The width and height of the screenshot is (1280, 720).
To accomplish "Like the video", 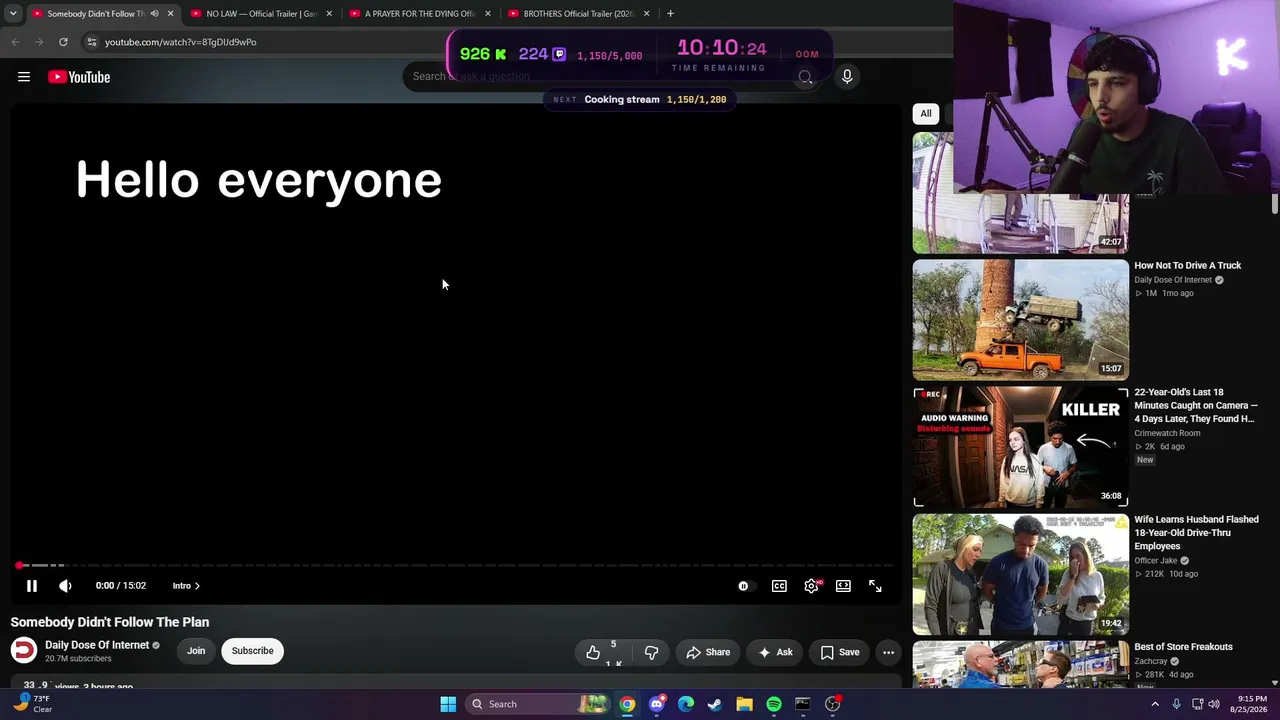I will [606, 652].
